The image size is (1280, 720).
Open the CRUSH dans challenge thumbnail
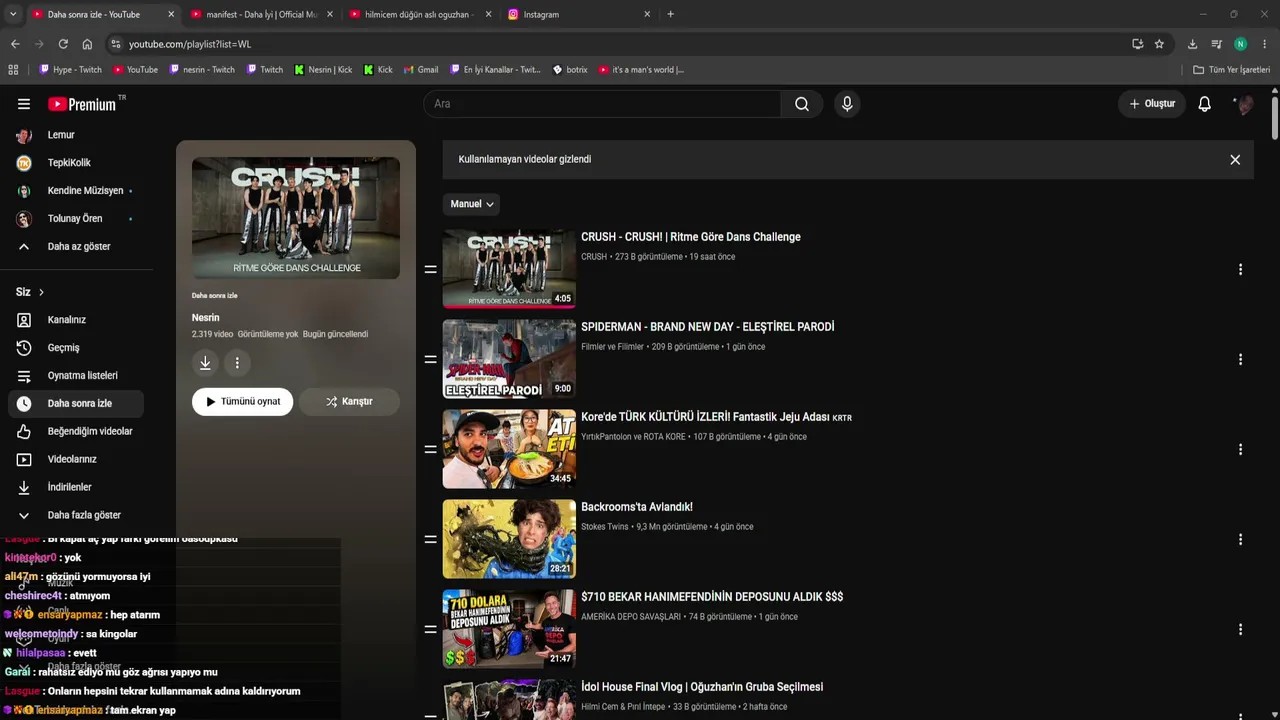click(509, 269)
